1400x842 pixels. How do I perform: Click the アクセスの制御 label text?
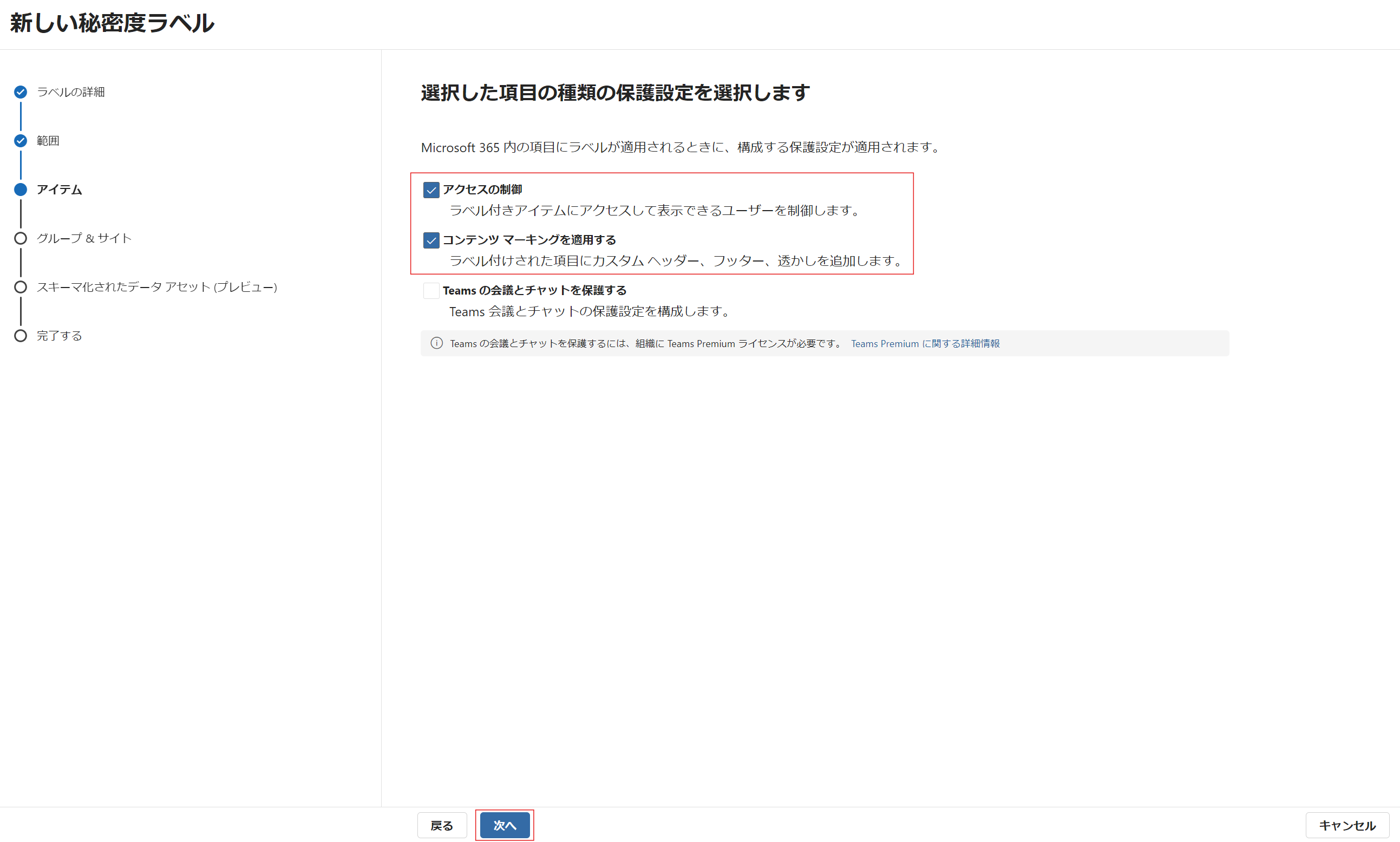pos(482,190)
